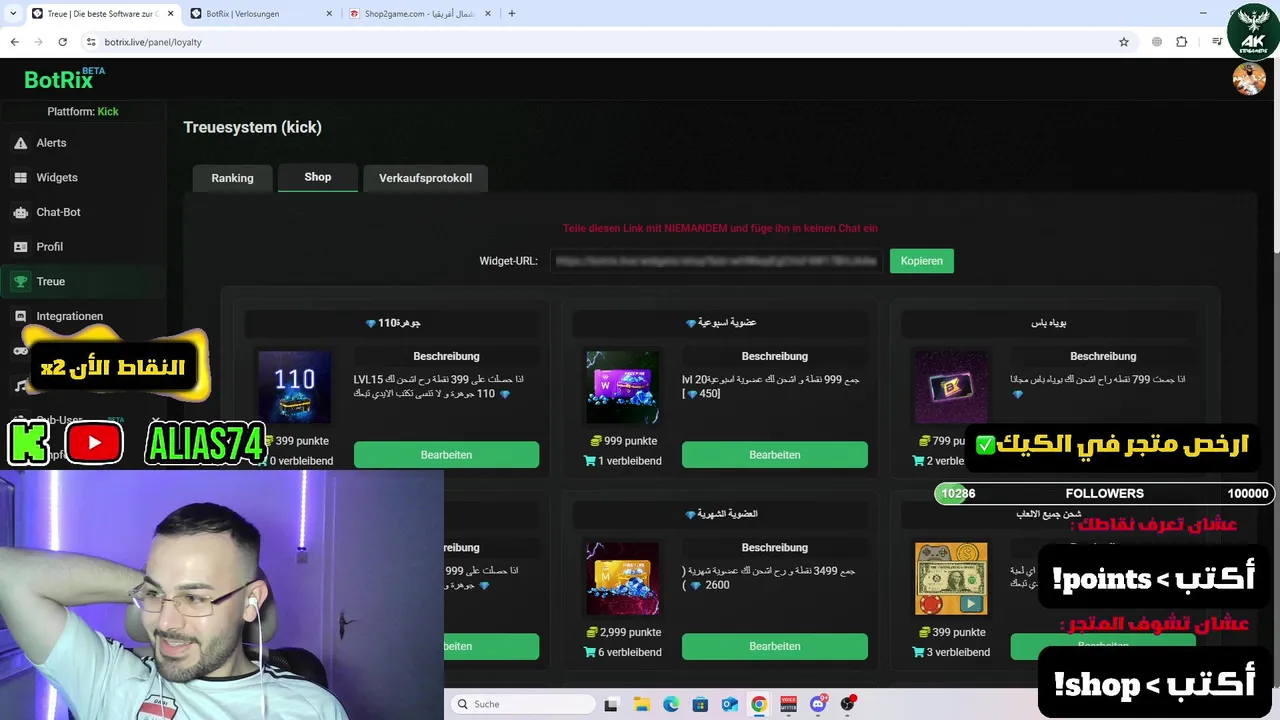1280x720 pixels.
Task: Close the Shop2game.com tab
Action: (x=488, y=14)
